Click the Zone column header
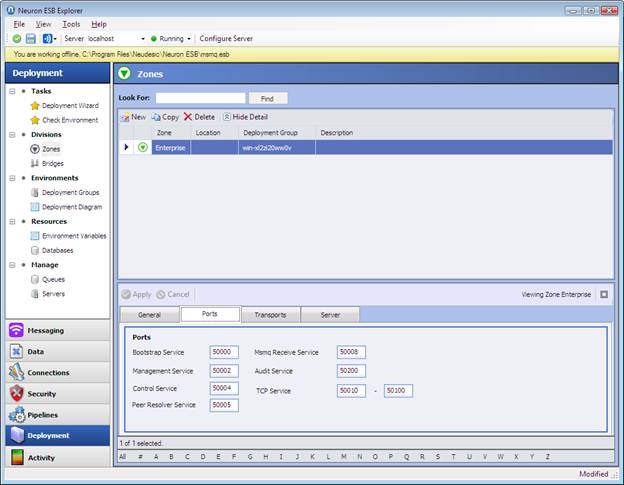 tap(170, 133)
